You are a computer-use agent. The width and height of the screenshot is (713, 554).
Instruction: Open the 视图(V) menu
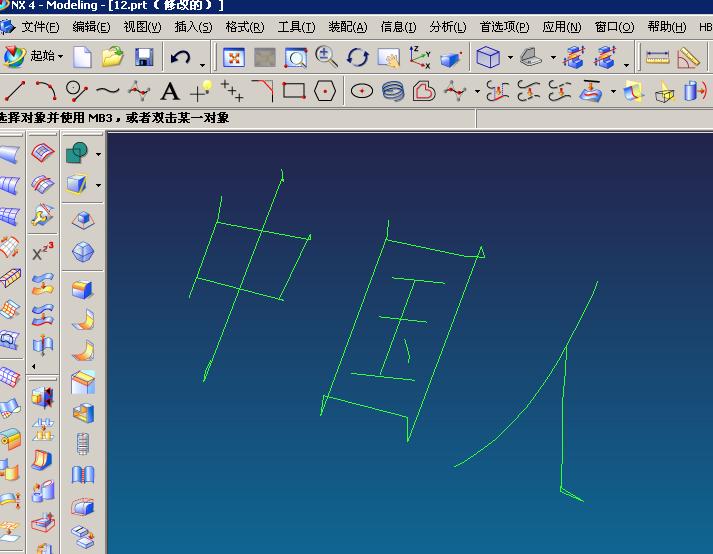[142, 27]
